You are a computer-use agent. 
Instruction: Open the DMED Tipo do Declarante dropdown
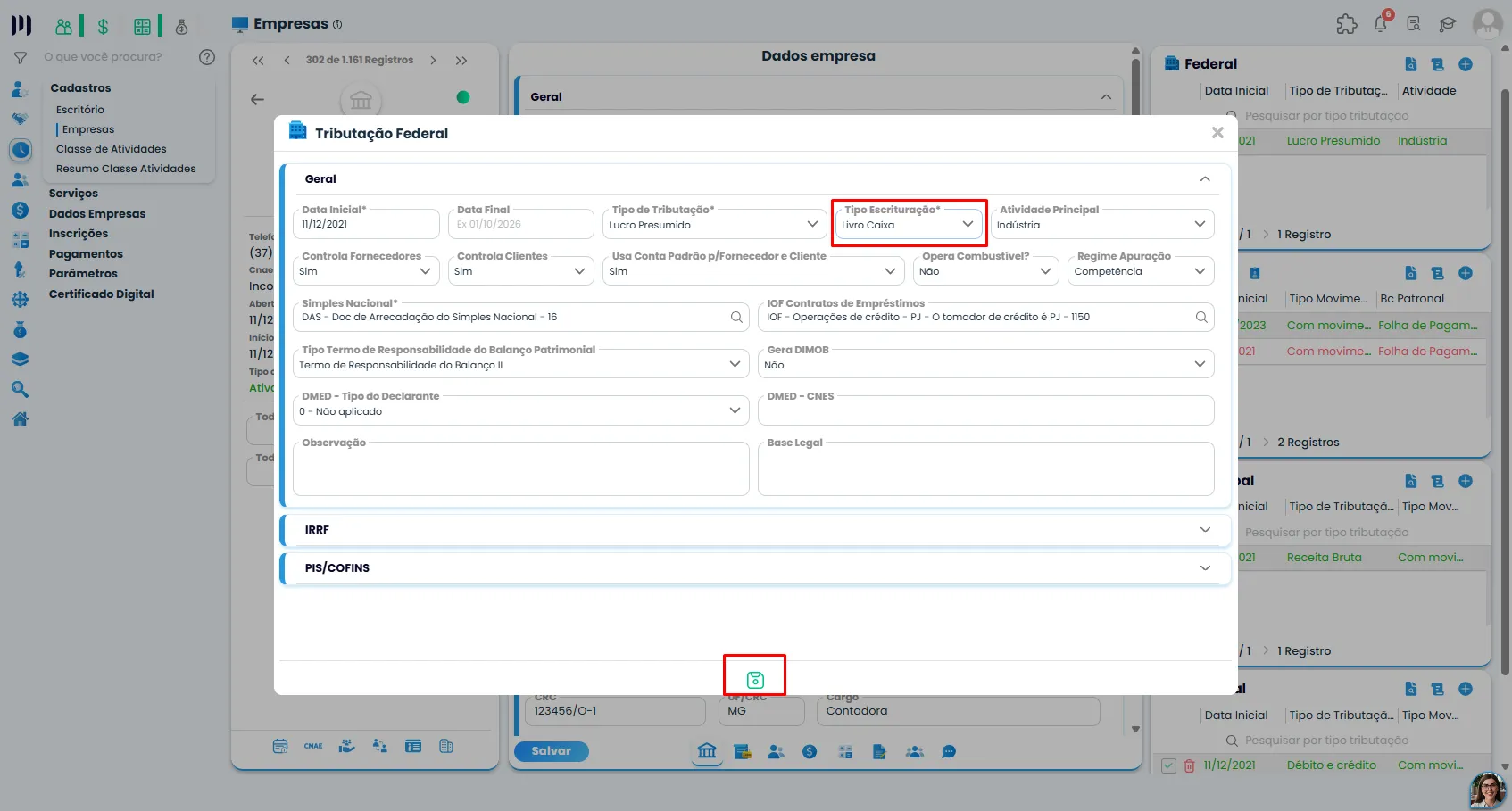tap(521, 410)
